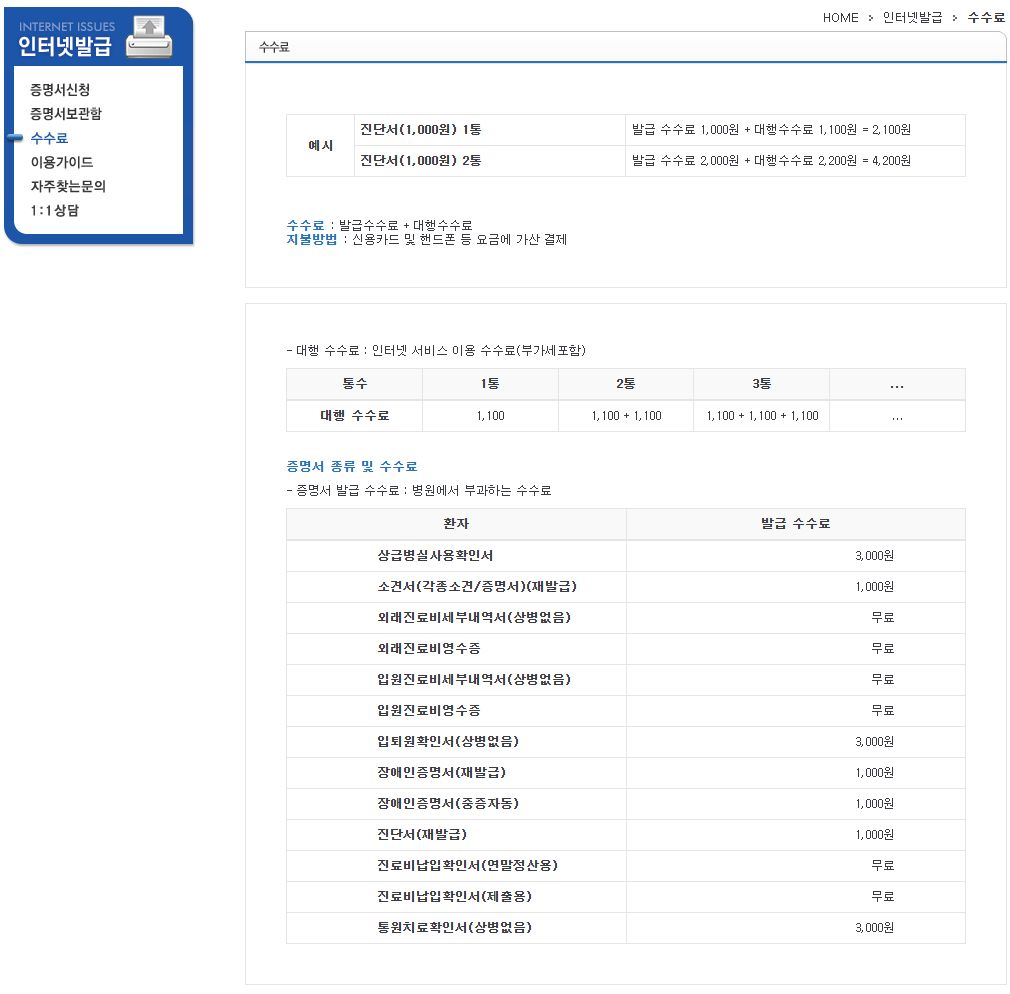Select the 소견서(각종소견/증명서)(재발급) row
The height and width of the screenshot is (994, 1010).
click(625, 587)
